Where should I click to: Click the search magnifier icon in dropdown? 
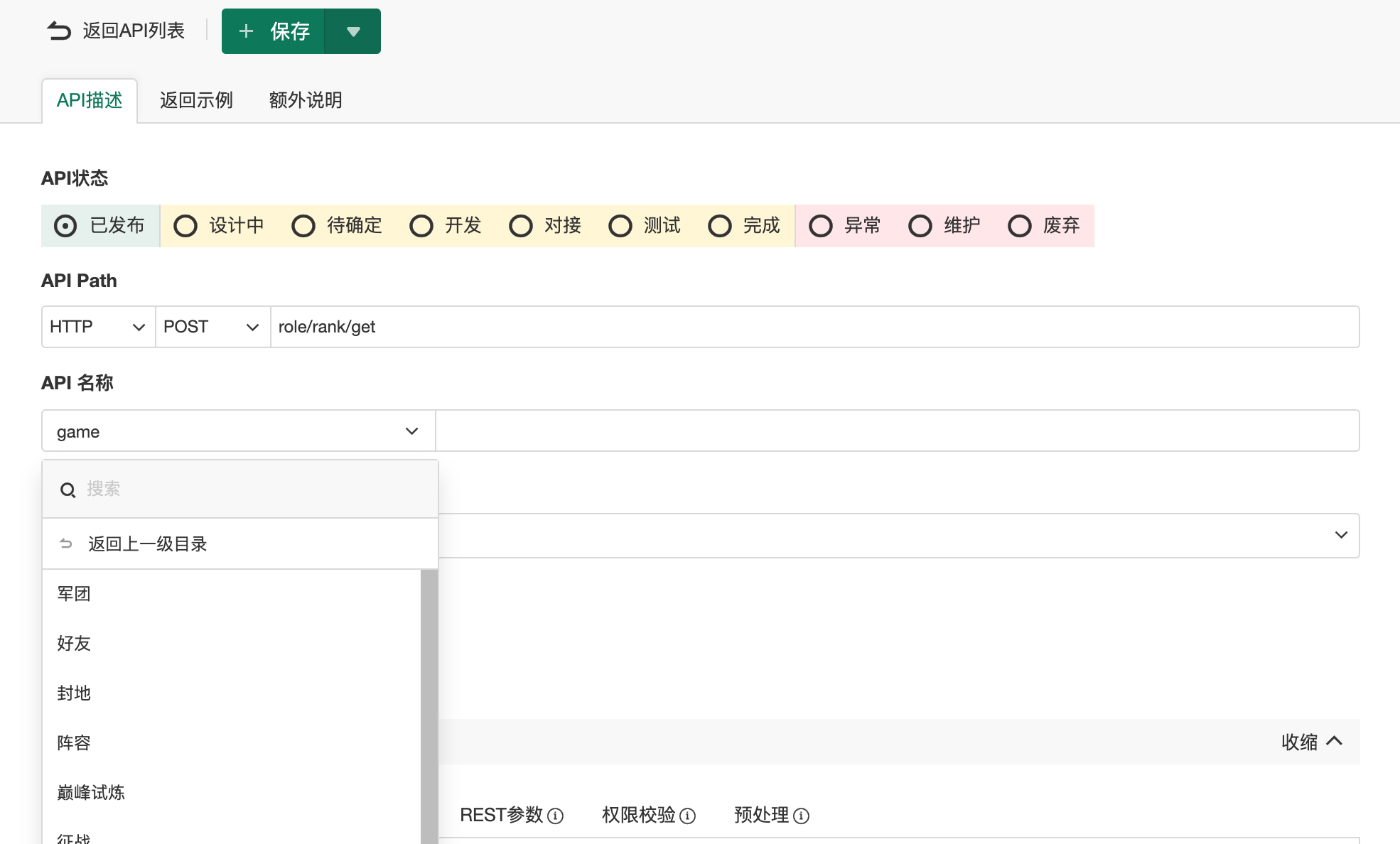pos(68,490)
